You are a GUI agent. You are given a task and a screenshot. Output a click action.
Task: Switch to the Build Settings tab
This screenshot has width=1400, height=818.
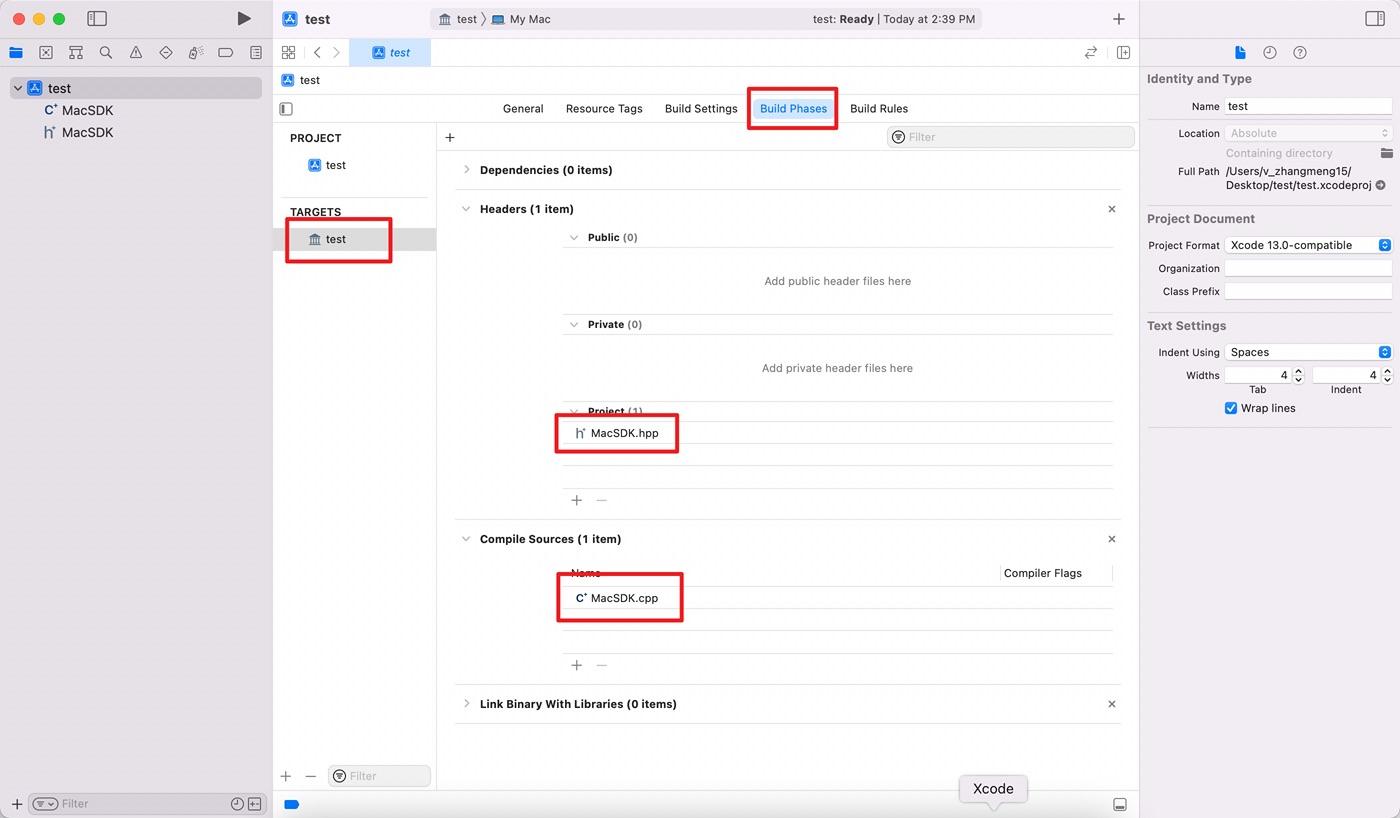pos(701,109)
